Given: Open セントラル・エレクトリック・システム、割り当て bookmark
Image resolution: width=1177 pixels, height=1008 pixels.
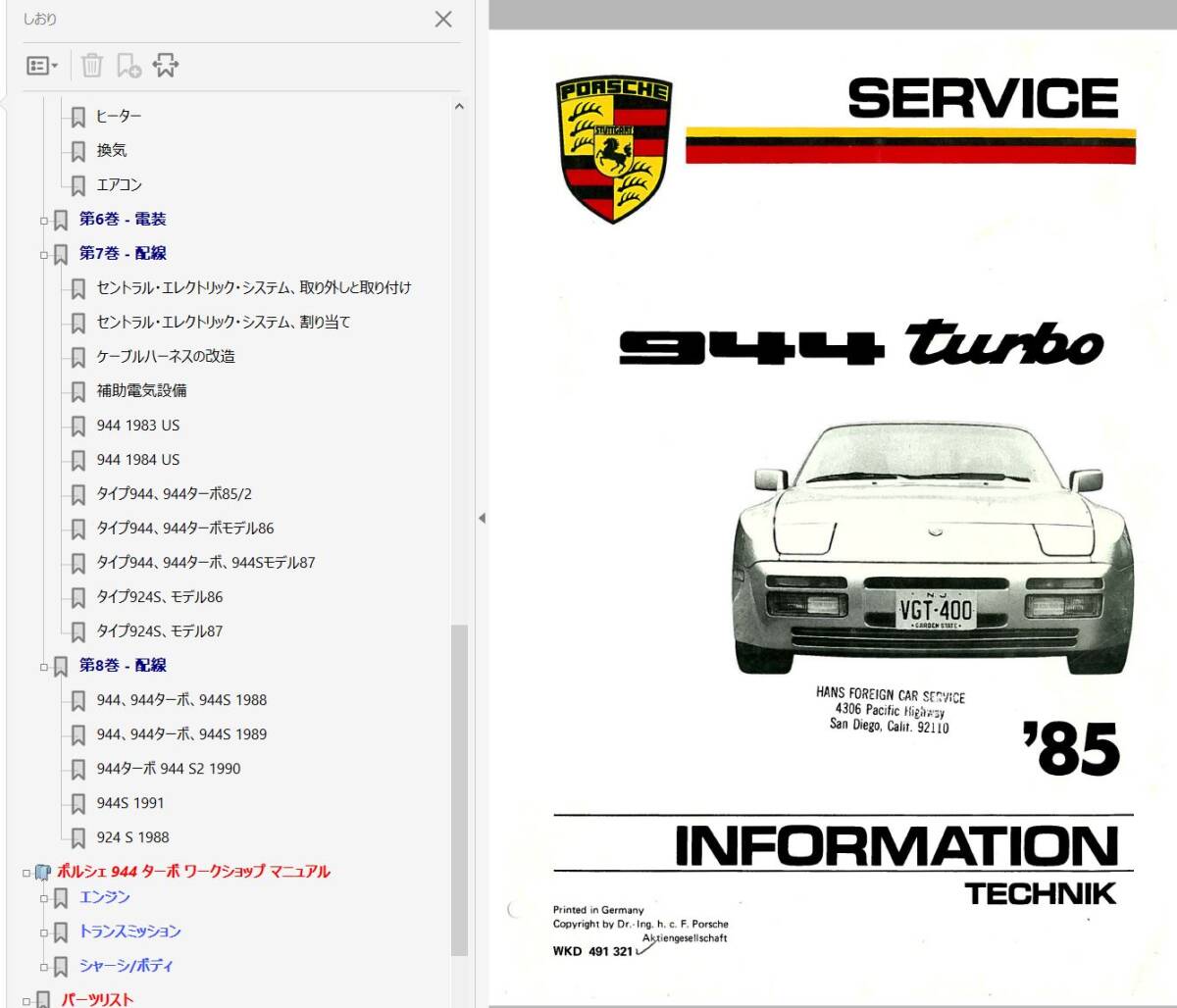Looking at the screenshot, I should (224, 322).
